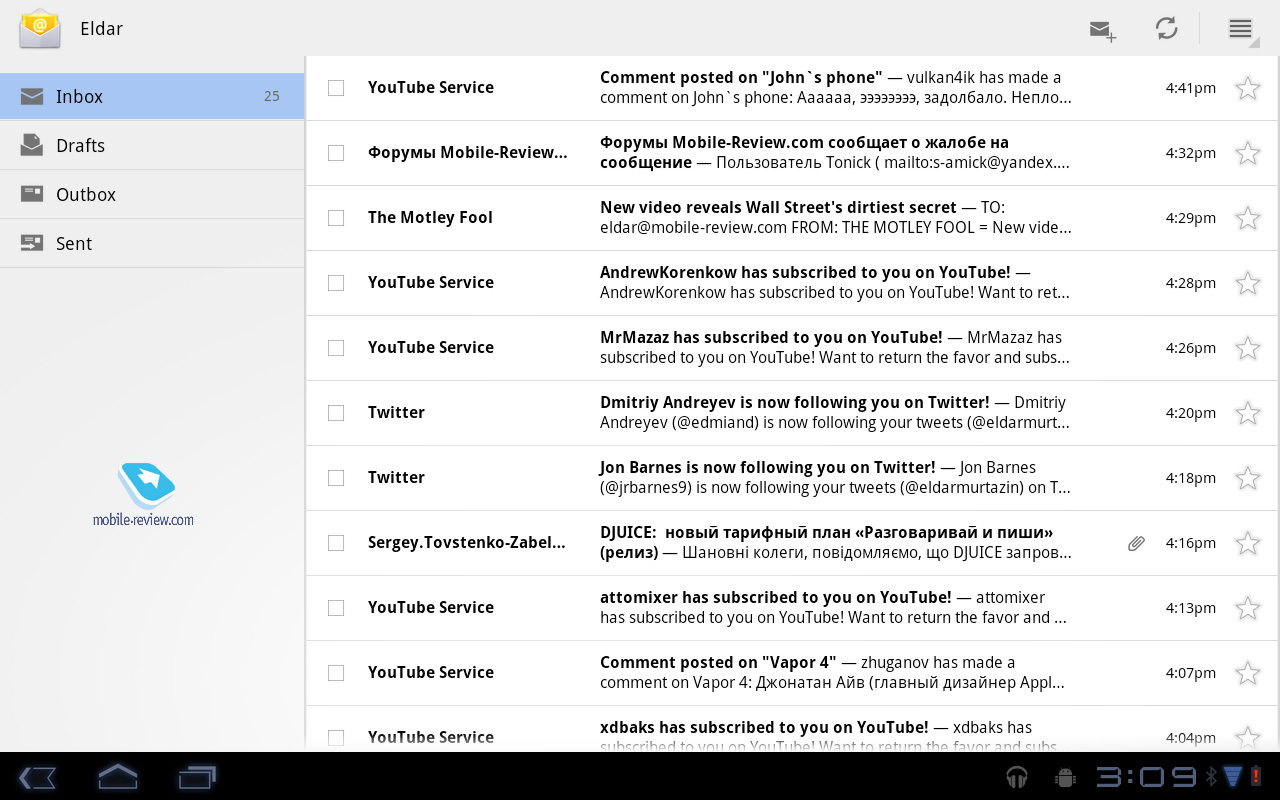
Task: Star the AndrewKorenkow subscription email
Action: [1248, 283]
